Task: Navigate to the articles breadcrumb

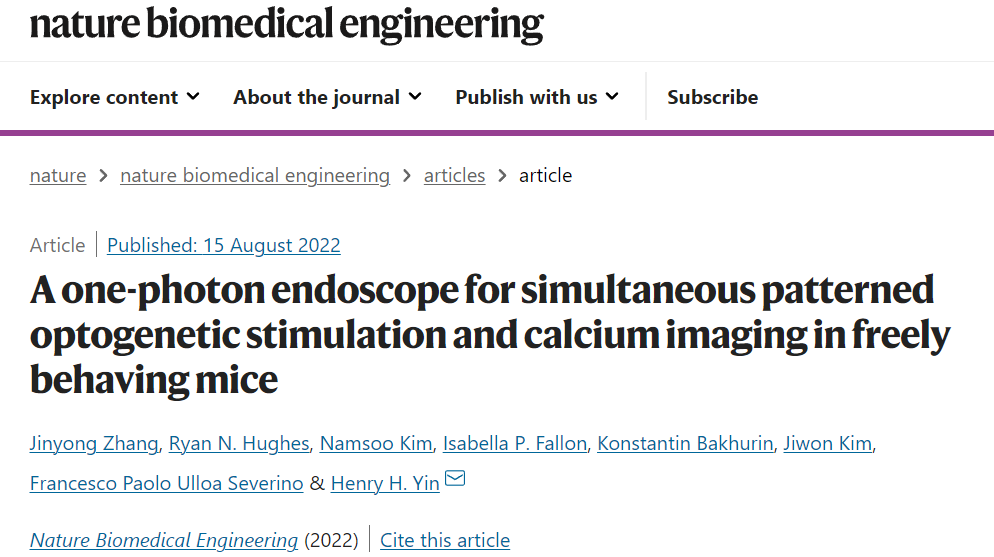Action: (455, 176)
